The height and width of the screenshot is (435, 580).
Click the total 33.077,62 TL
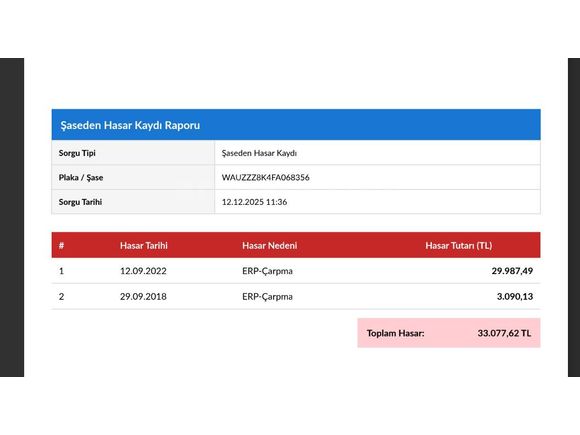(x=504, y=333)
